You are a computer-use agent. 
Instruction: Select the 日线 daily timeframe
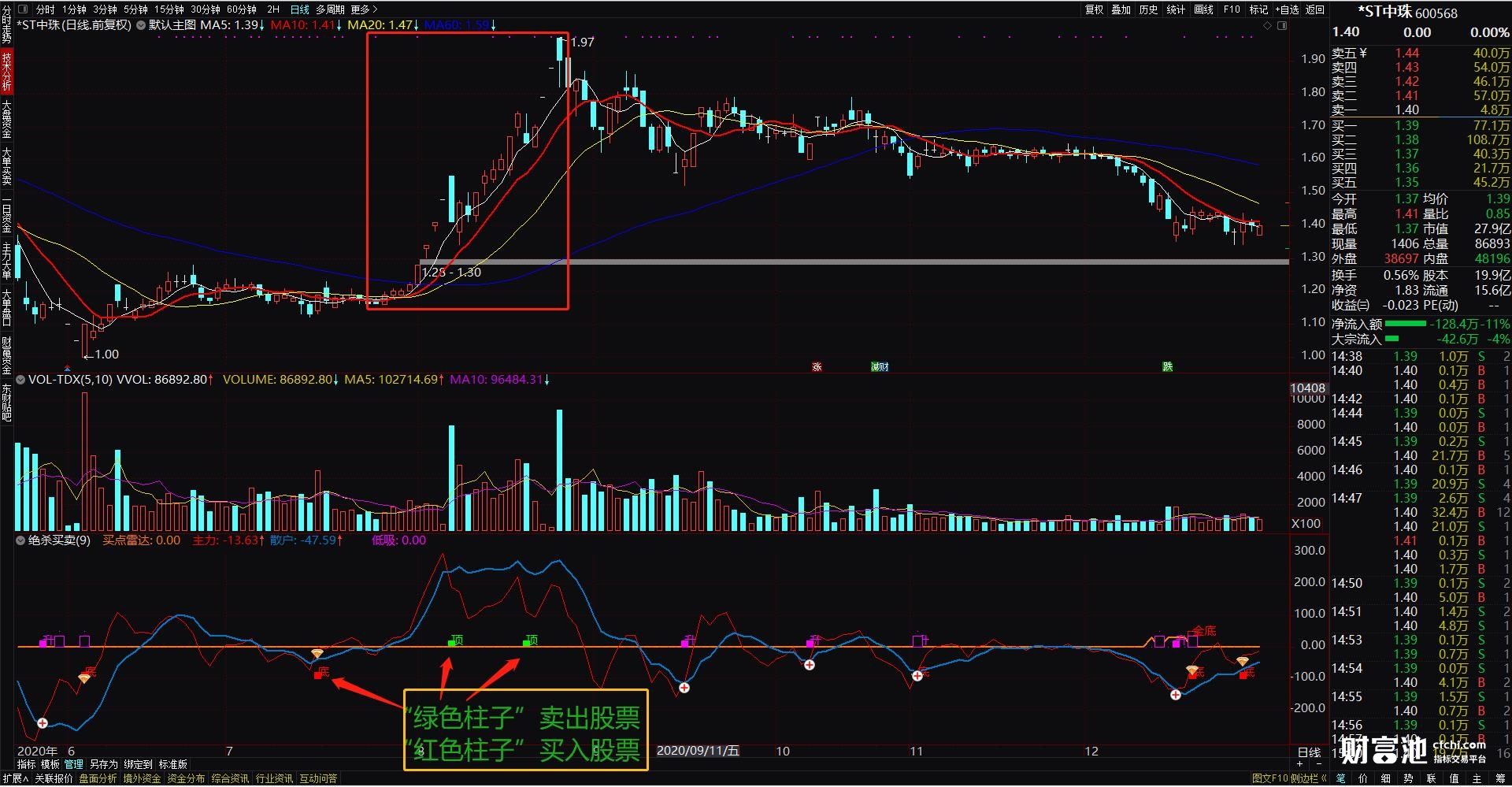pos(300,9)
